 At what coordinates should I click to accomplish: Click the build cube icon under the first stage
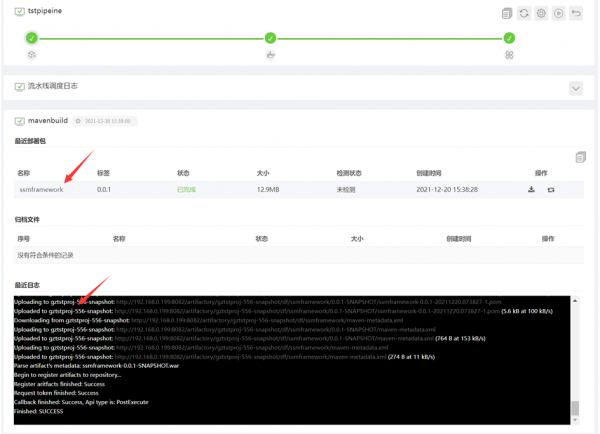coord(32,55)
